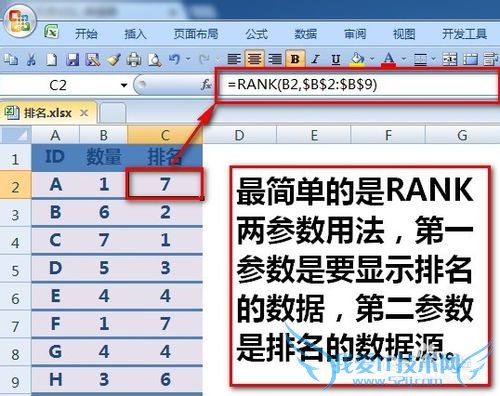The image size is (500, 396).
Task: Toggle Bold formatting
Action: point(295,59)
